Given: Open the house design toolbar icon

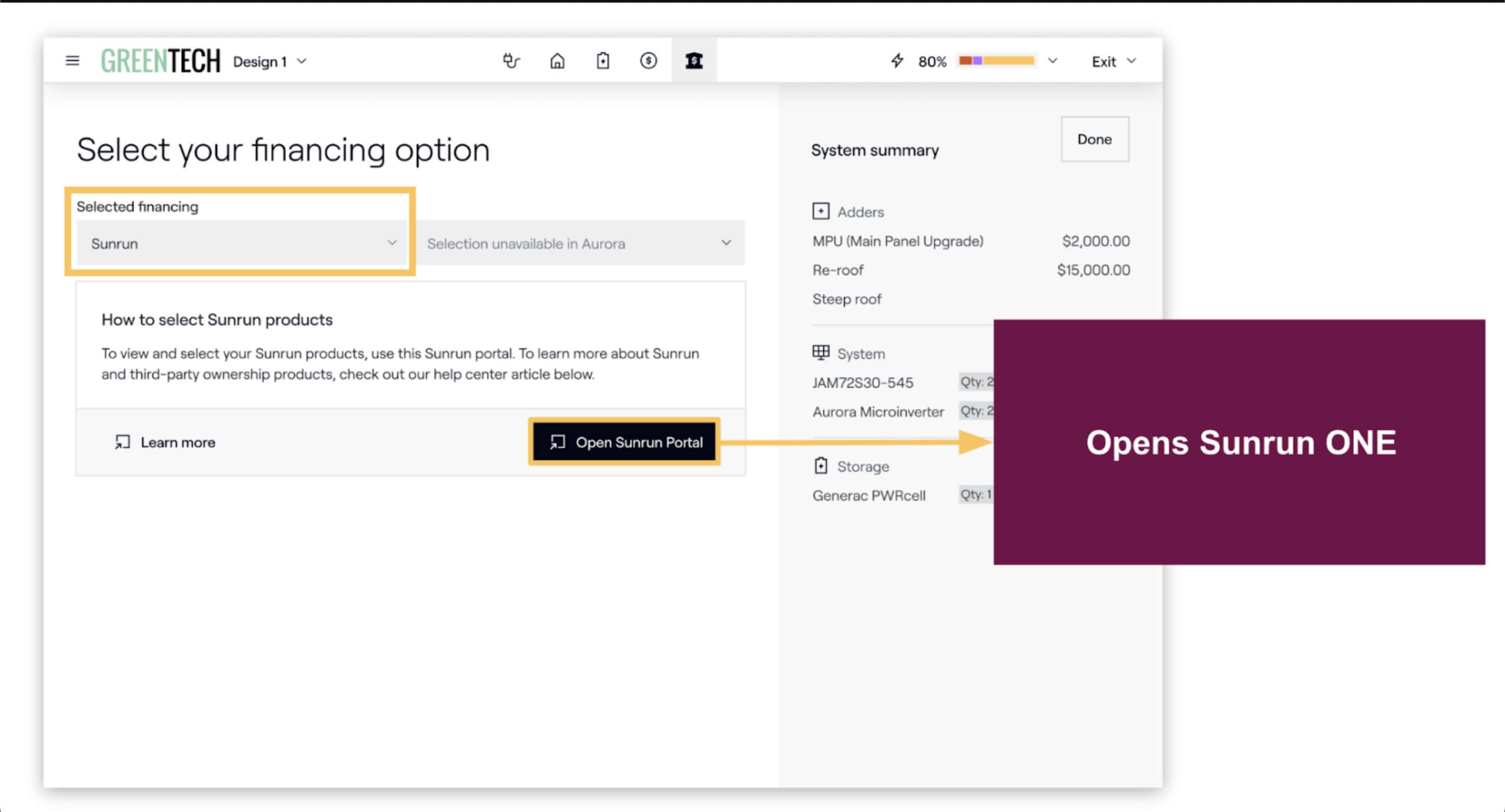Looking at the screenshot, I should pos(558,61).
